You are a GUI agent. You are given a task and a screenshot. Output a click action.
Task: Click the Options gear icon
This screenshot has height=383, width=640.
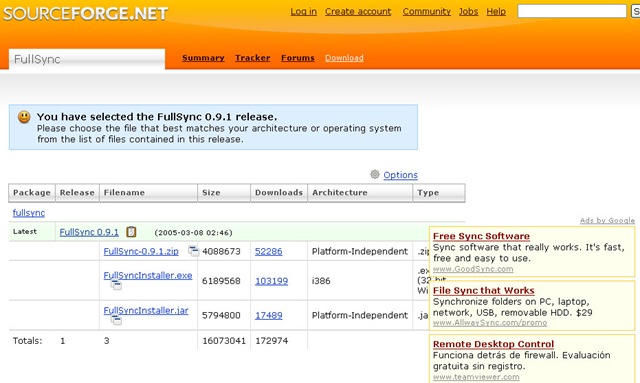point(375,174)
